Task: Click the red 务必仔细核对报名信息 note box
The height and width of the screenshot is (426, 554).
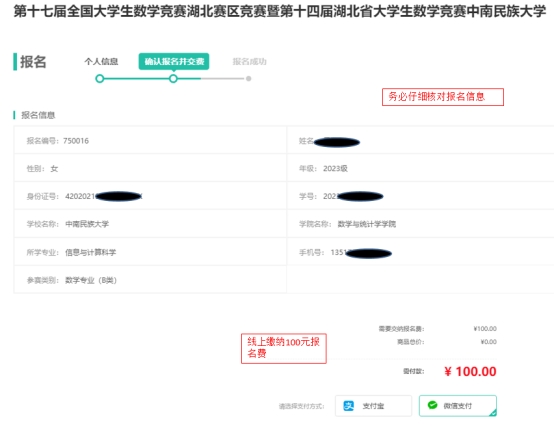Action: [x=443, y=97]
